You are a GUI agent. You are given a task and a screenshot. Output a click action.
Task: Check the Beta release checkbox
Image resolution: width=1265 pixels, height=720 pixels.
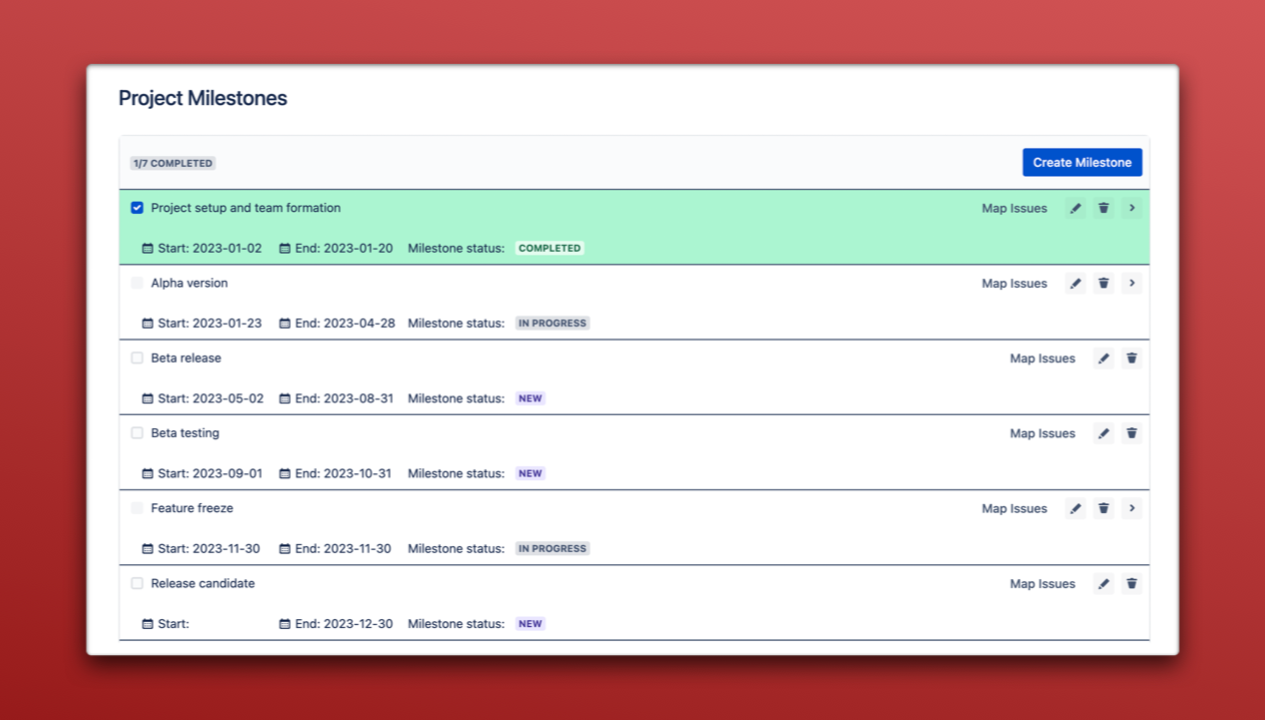(x=137, y=358)
